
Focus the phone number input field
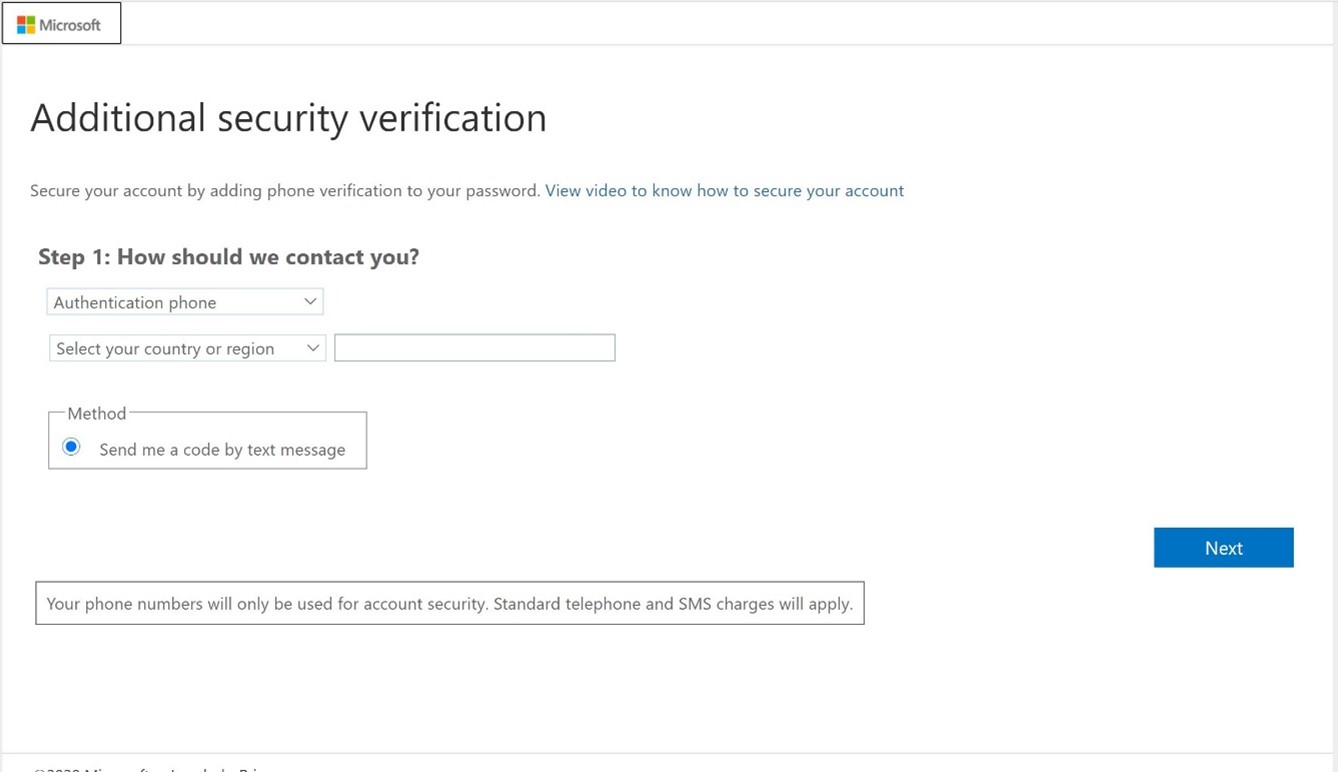pyautogui.click(x=475, y=348)
